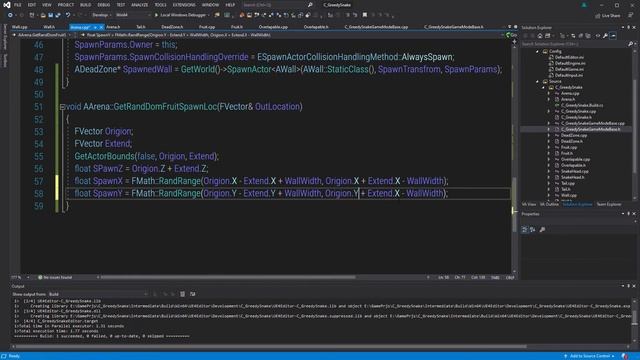Toggle word wrap in the Output panel
Viewport: 640px width, 360px height.
pyautogui.click(x=193, y=294)
